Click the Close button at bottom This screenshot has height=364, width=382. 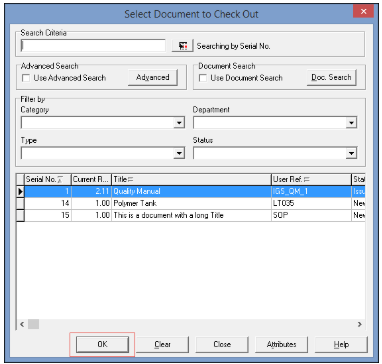point(222,344)
